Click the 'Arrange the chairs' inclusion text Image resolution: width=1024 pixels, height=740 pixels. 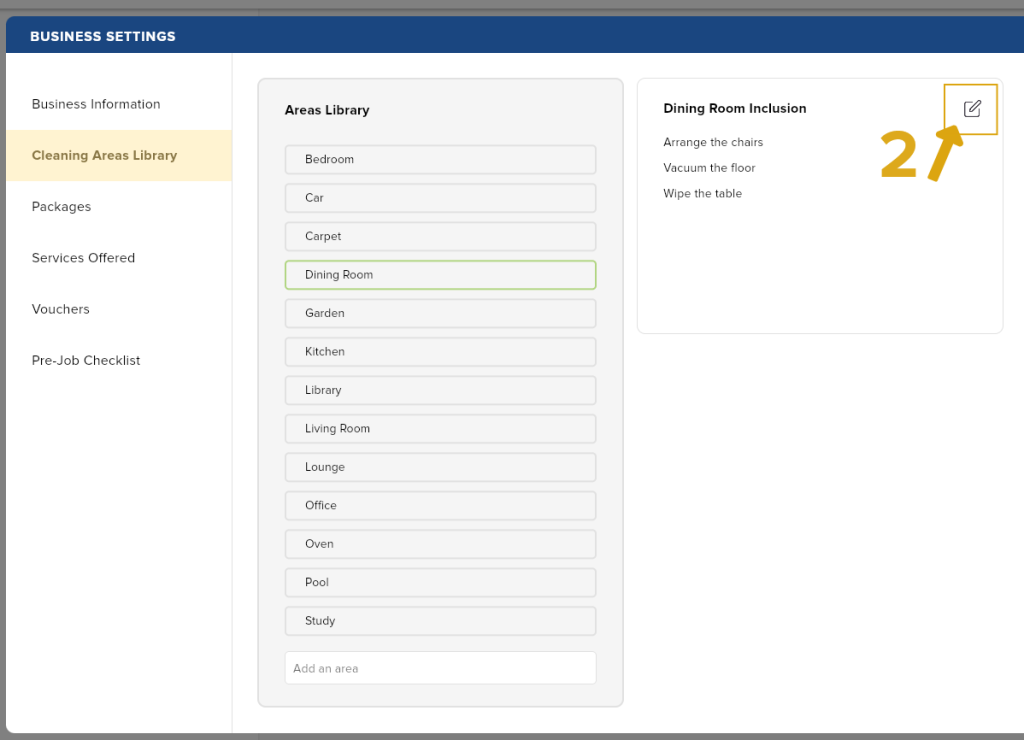(713, 142)
